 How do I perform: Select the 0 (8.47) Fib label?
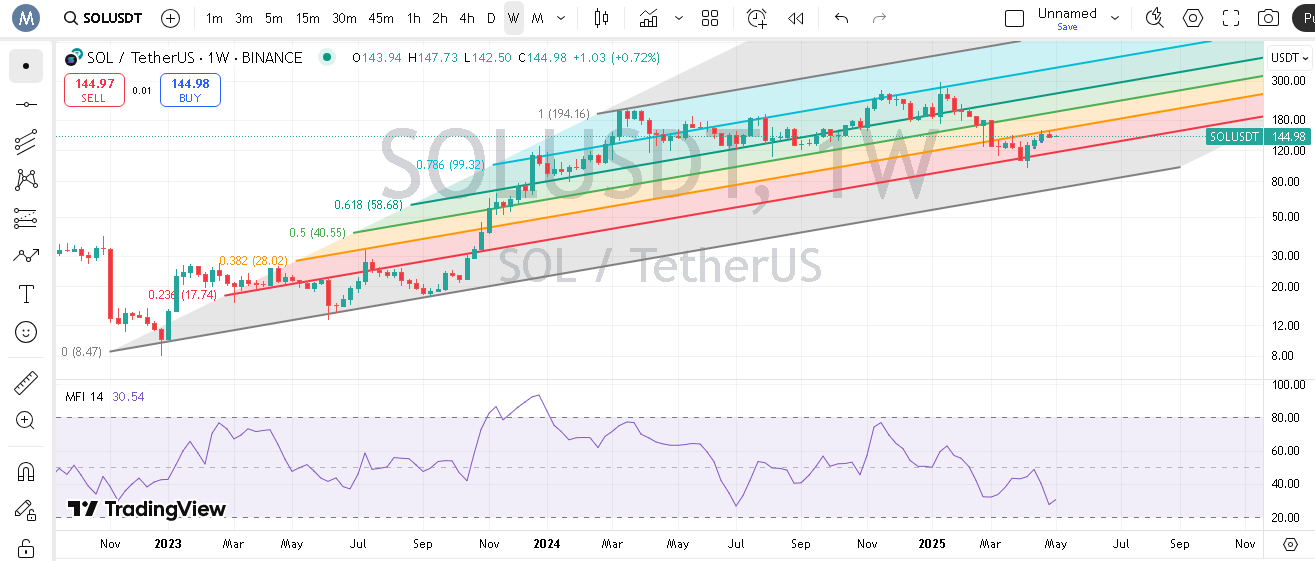(x=81, y=352)
